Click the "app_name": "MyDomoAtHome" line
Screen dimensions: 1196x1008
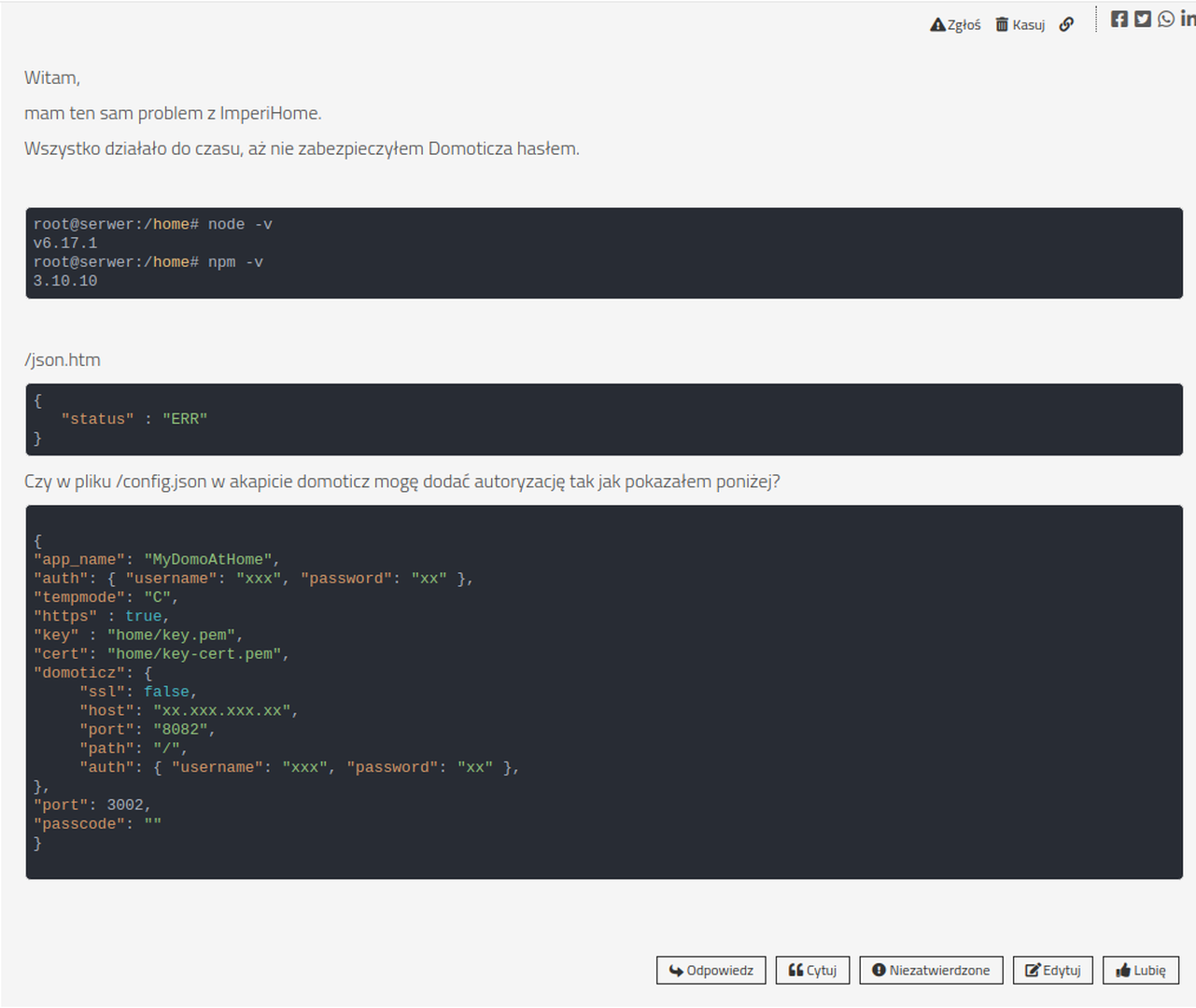pyautogui.click(x=157, y=560)
